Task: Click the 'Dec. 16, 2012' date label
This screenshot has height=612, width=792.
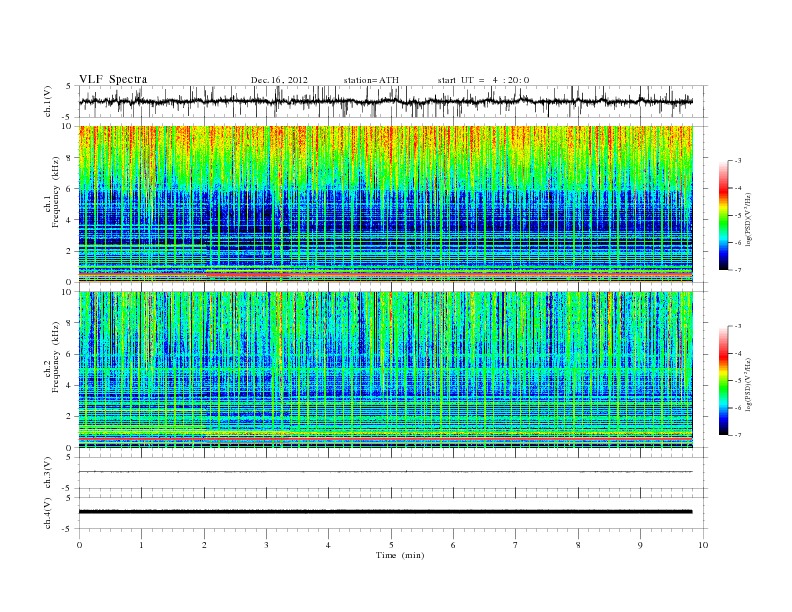Action: click(279, 80)
